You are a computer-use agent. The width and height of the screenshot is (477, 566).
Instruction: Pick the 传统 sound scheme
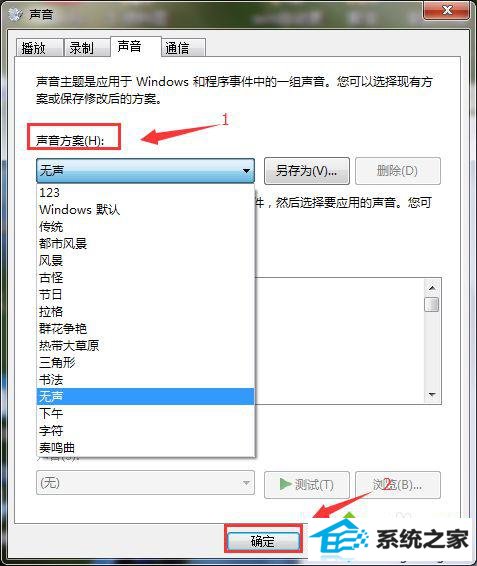[x=146, y=227]
